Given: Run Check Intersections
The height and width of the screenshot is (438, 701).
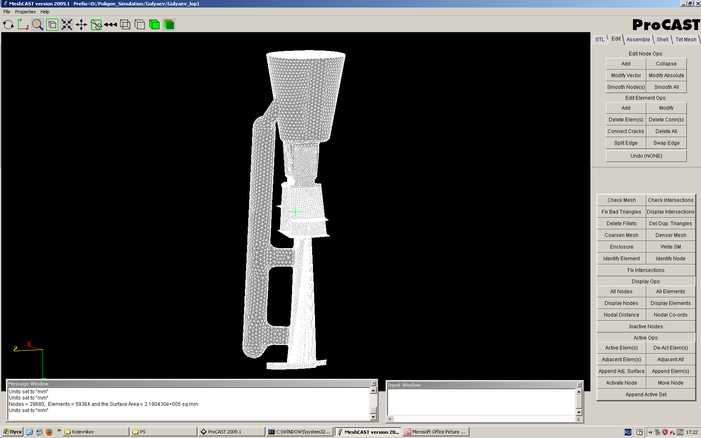Looking at the screenshot, I should pyautogui.click(x=671, y=200).
